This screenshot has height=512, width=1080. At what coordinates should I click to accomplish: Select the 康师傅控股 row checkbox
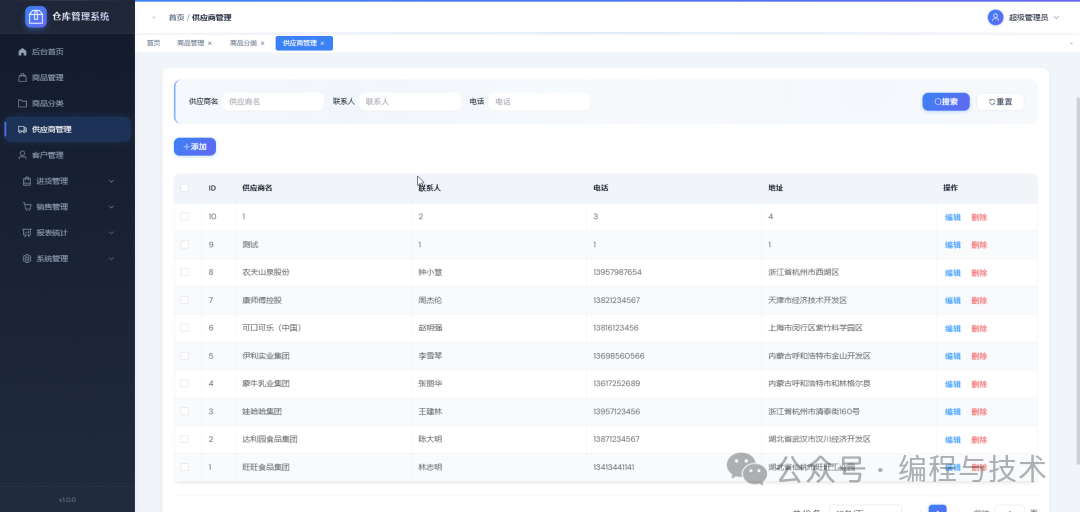[184, 300]
